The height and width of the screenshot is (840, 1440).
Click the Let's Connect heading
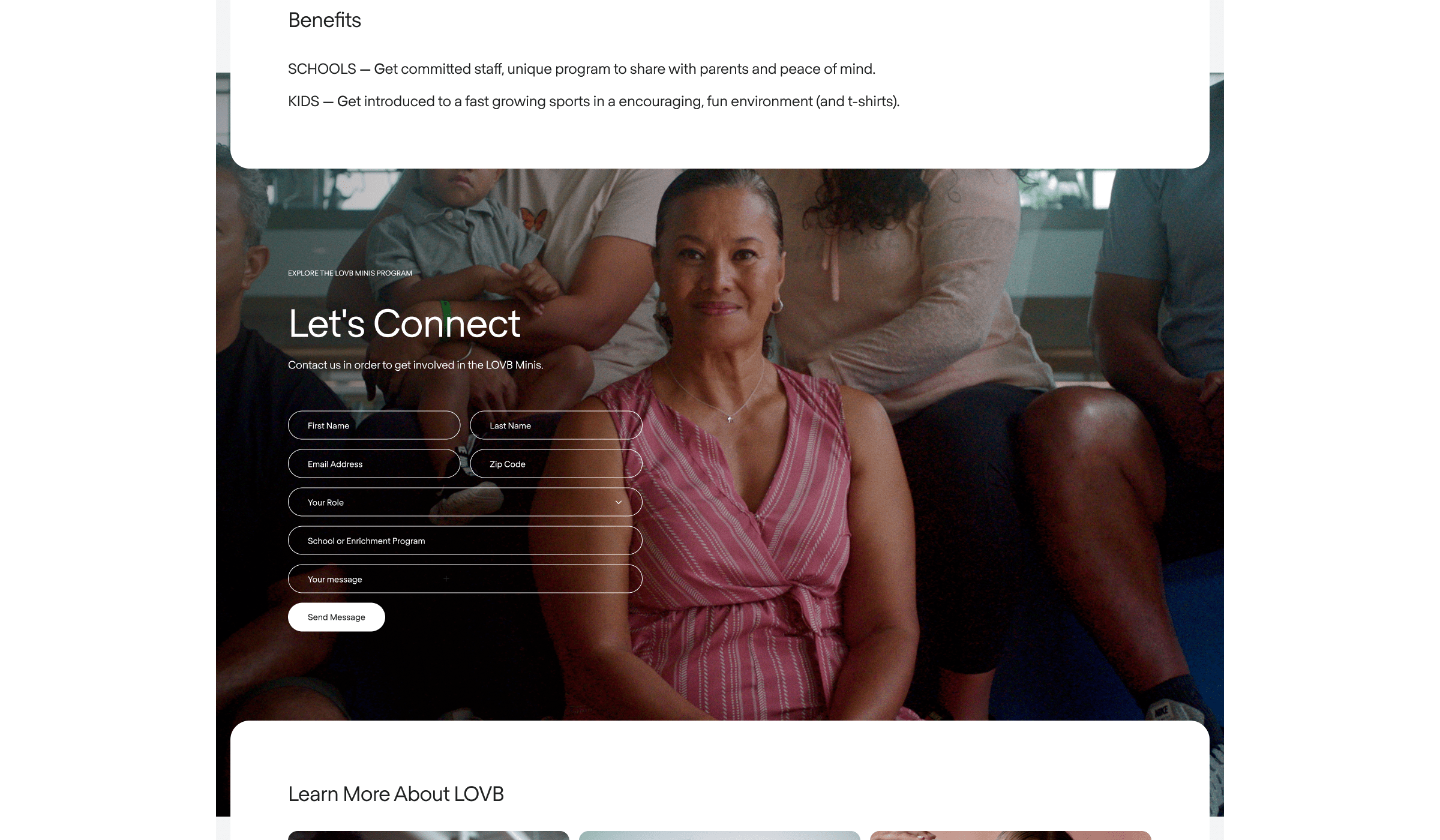coord(404,323)
